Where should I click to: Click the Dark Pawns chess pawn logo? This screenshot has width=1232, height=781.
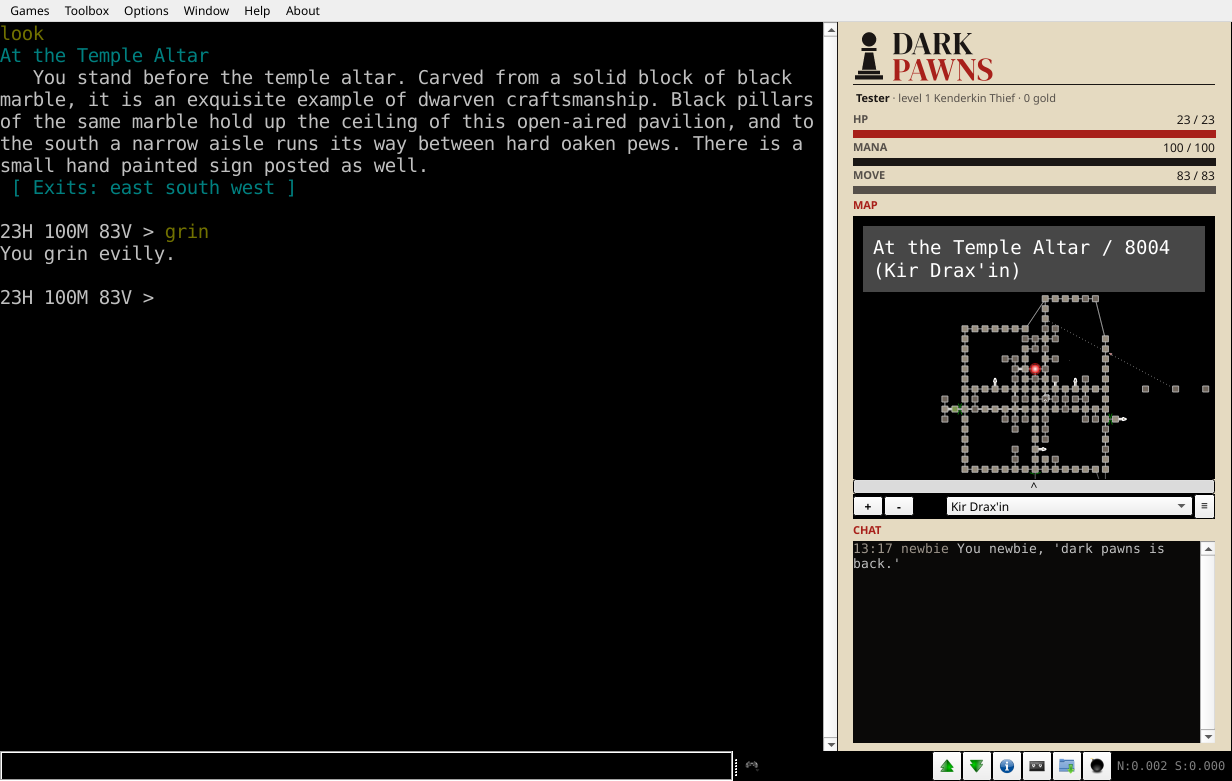pyautogui.click(x=869, y=56)
